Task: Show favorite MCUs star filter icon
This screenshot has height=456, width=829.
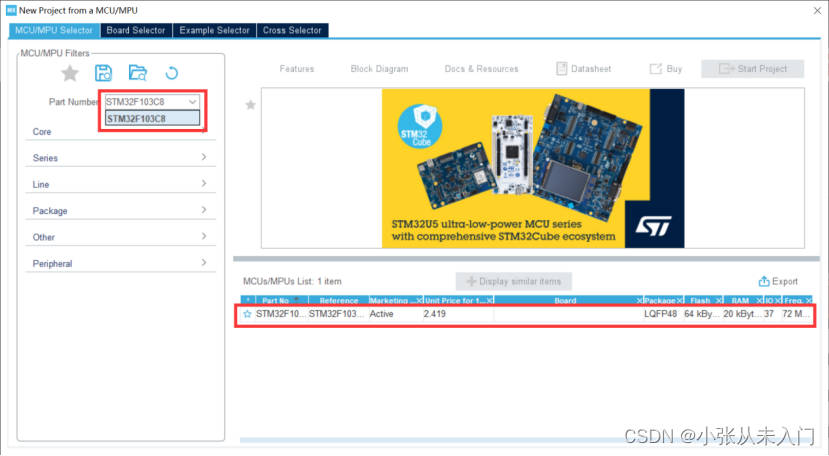Action: tap(70, 73)
